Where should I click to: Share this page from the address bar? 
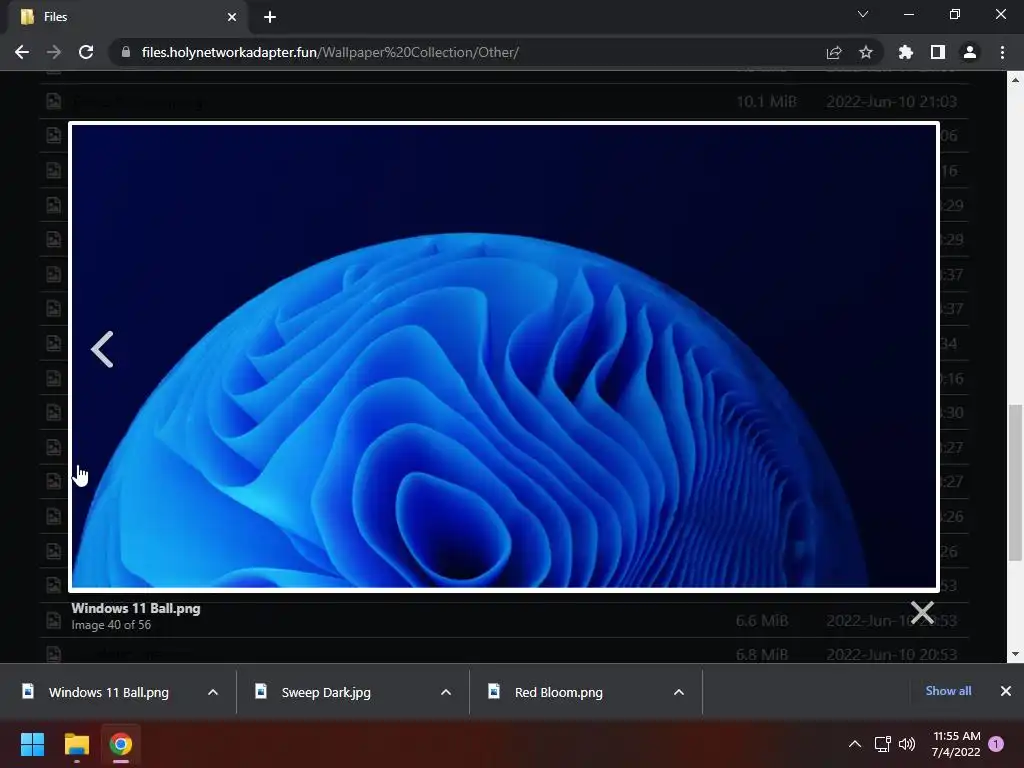pos(834,52)
